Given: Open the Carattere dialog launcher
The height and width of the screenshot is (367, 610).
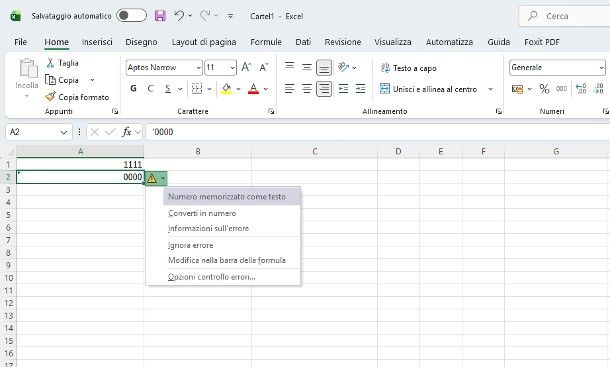Looking at the screenshot, I should (x=271, y=111).
